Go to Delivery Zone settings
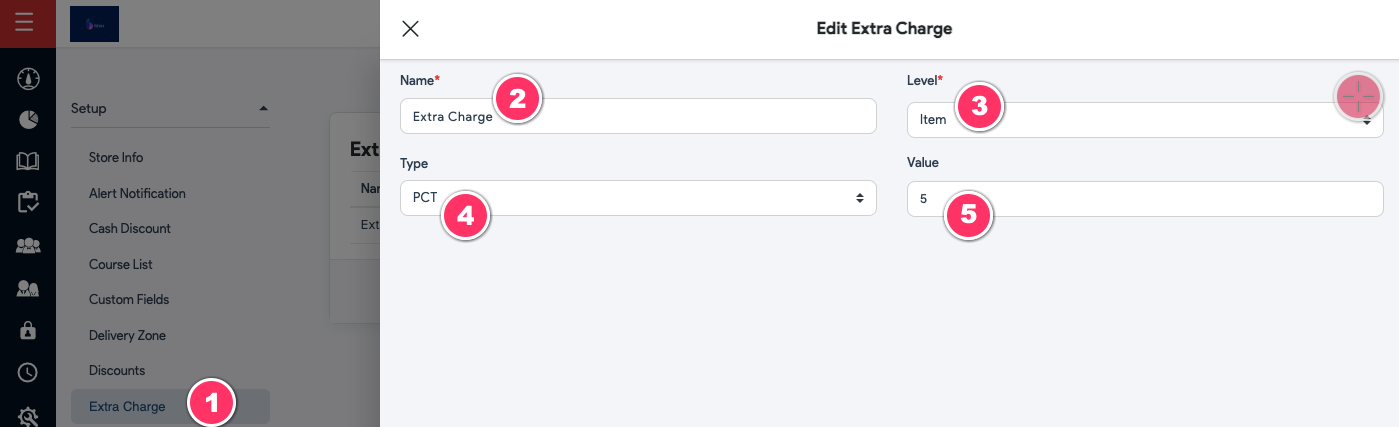The height and width of the screenshot is (427, 1399). click(127, 336)
